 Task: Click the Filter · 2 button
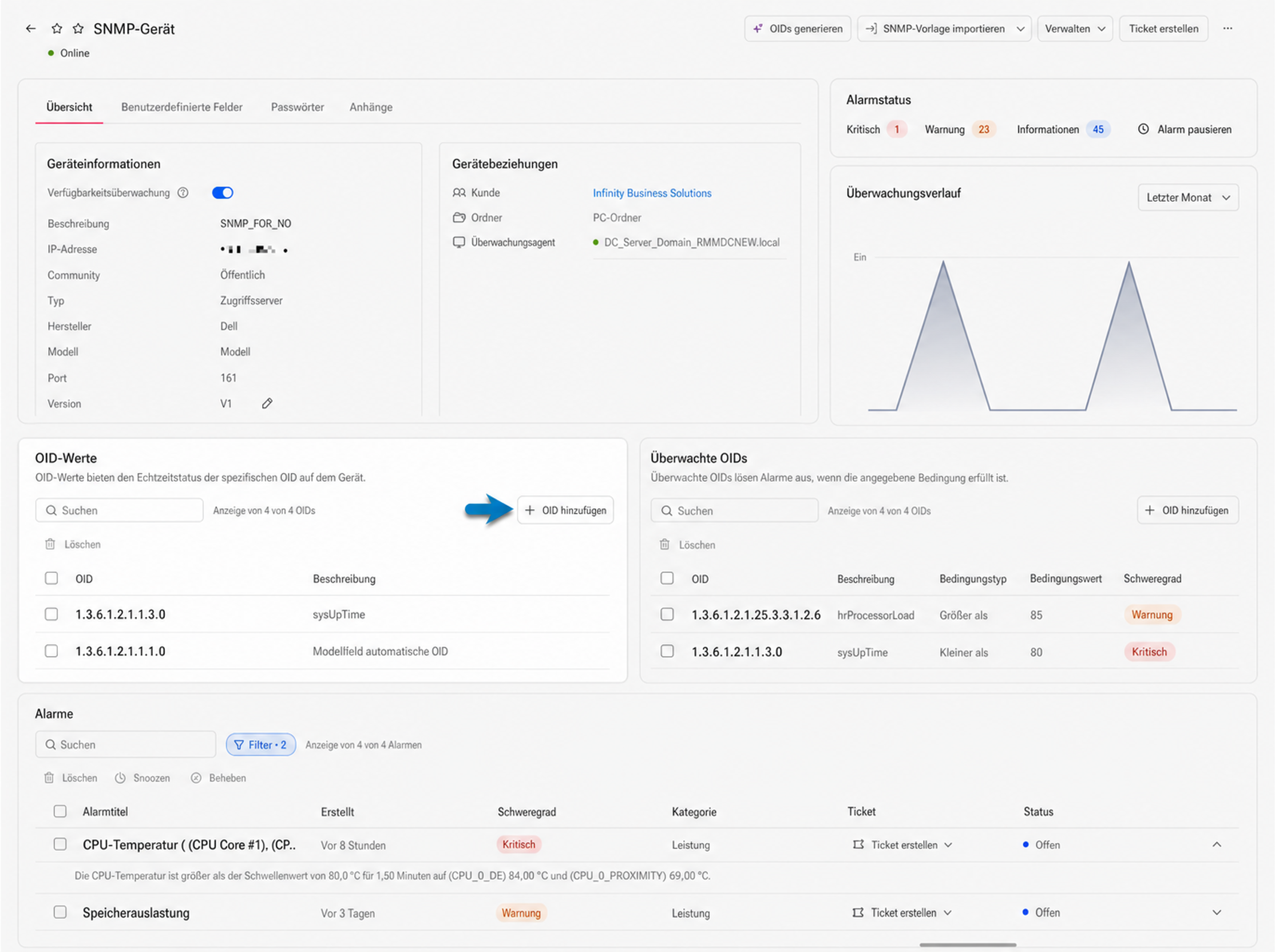(260, 744)
